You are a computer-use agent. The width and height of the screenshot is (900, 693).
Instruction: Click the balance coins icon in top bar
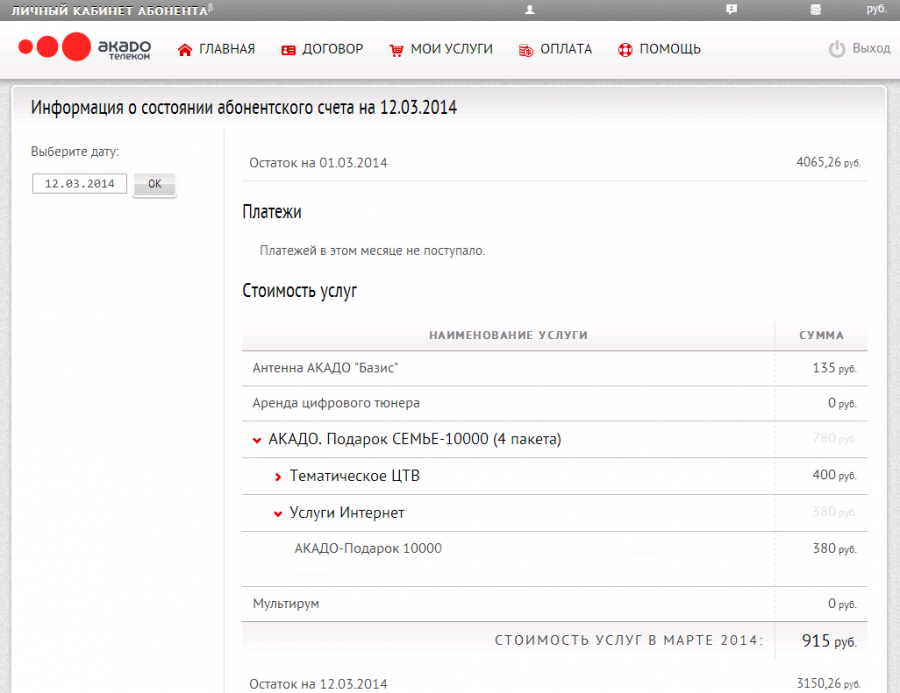[816, 9]
